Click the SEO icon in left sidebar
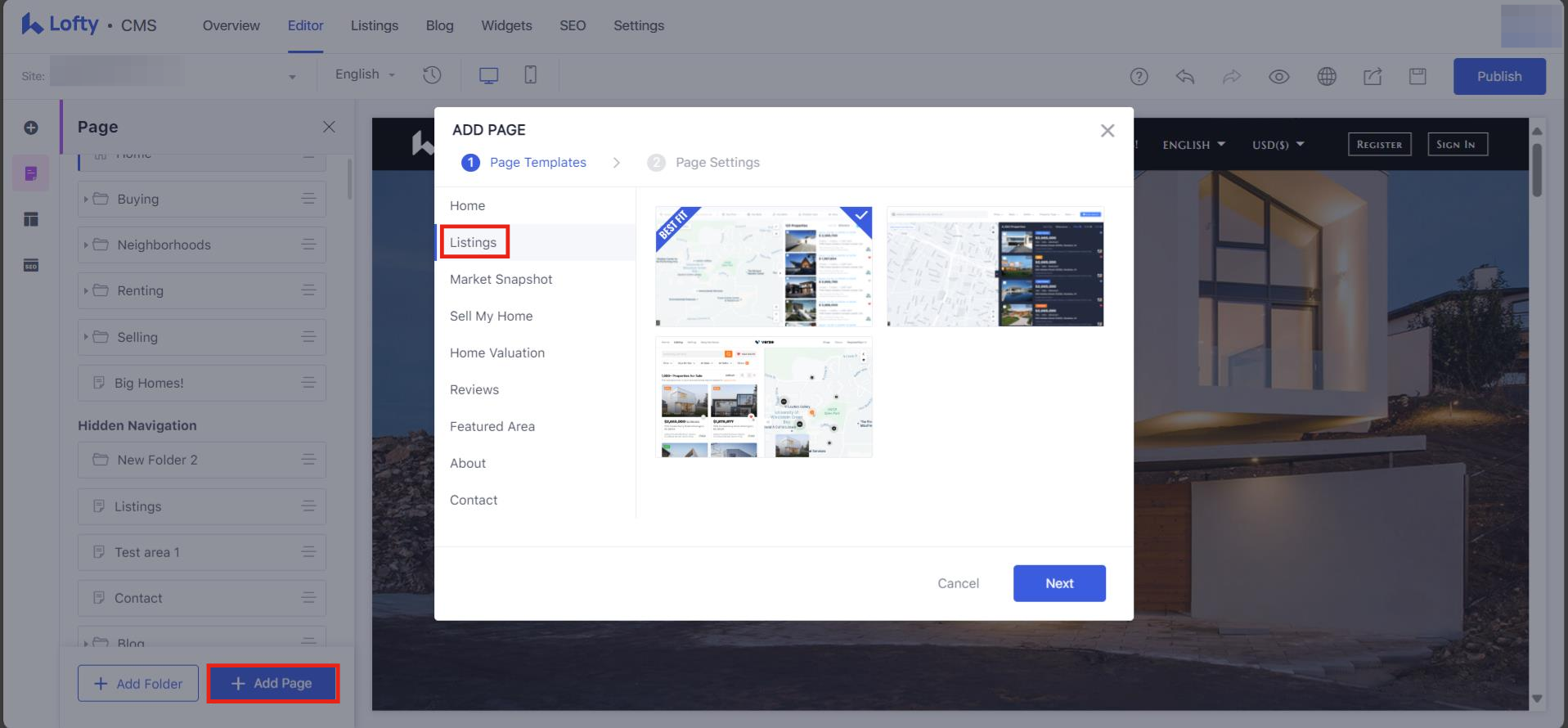This screenshot has width=1568, height=728. tap(31, 265)
